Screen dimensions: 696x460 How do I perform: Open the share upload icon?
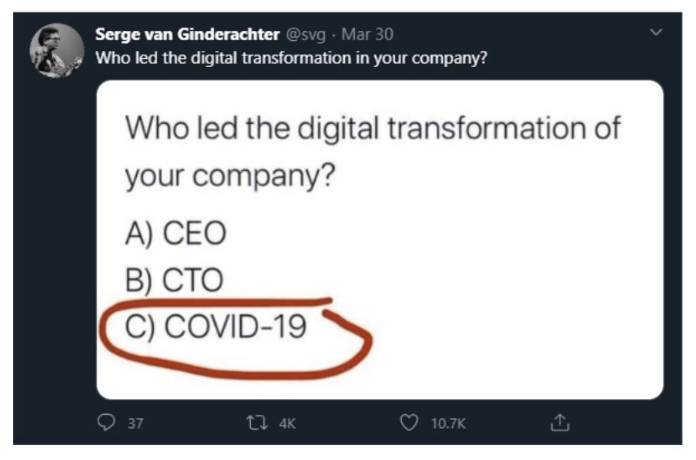point(560,422)
